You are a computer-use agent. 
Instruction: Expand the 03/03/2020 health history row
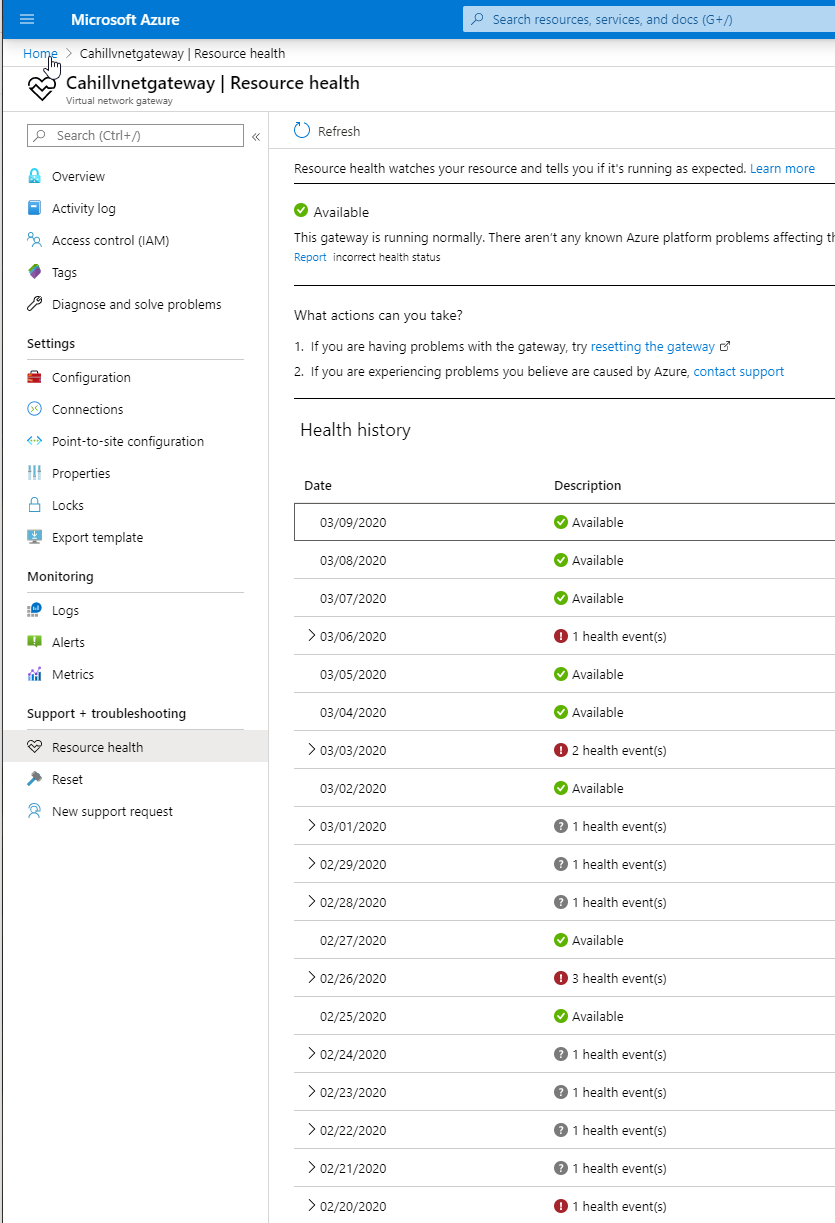click(311, 749)
